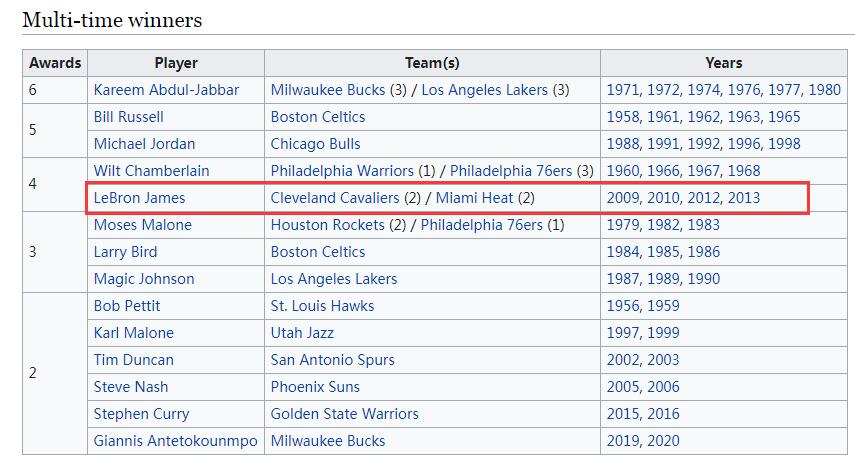The image size is (855, 462).
Task: Click the Miami Heat team link
Action: point(475,198)
